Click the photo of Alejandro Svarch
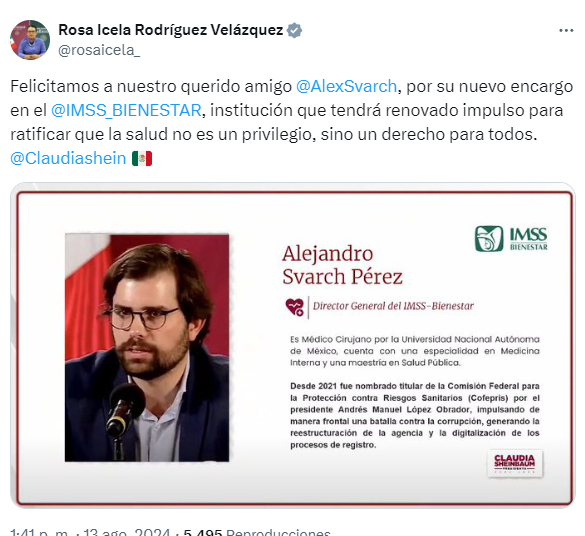The height and width of the screenshot is (536, 585). pyautogui.click(x=147, y=348)
